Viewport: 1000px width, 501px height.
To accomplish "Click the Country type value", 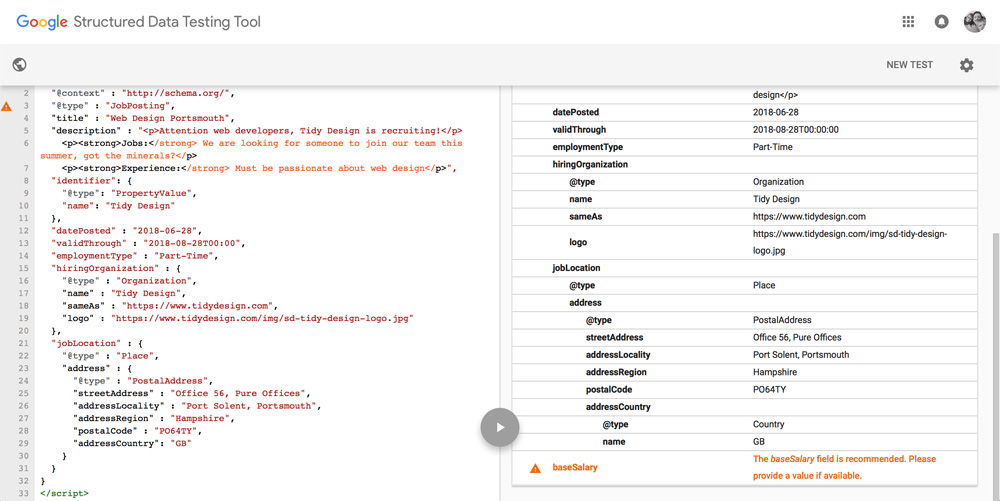I will coord(768,424).
